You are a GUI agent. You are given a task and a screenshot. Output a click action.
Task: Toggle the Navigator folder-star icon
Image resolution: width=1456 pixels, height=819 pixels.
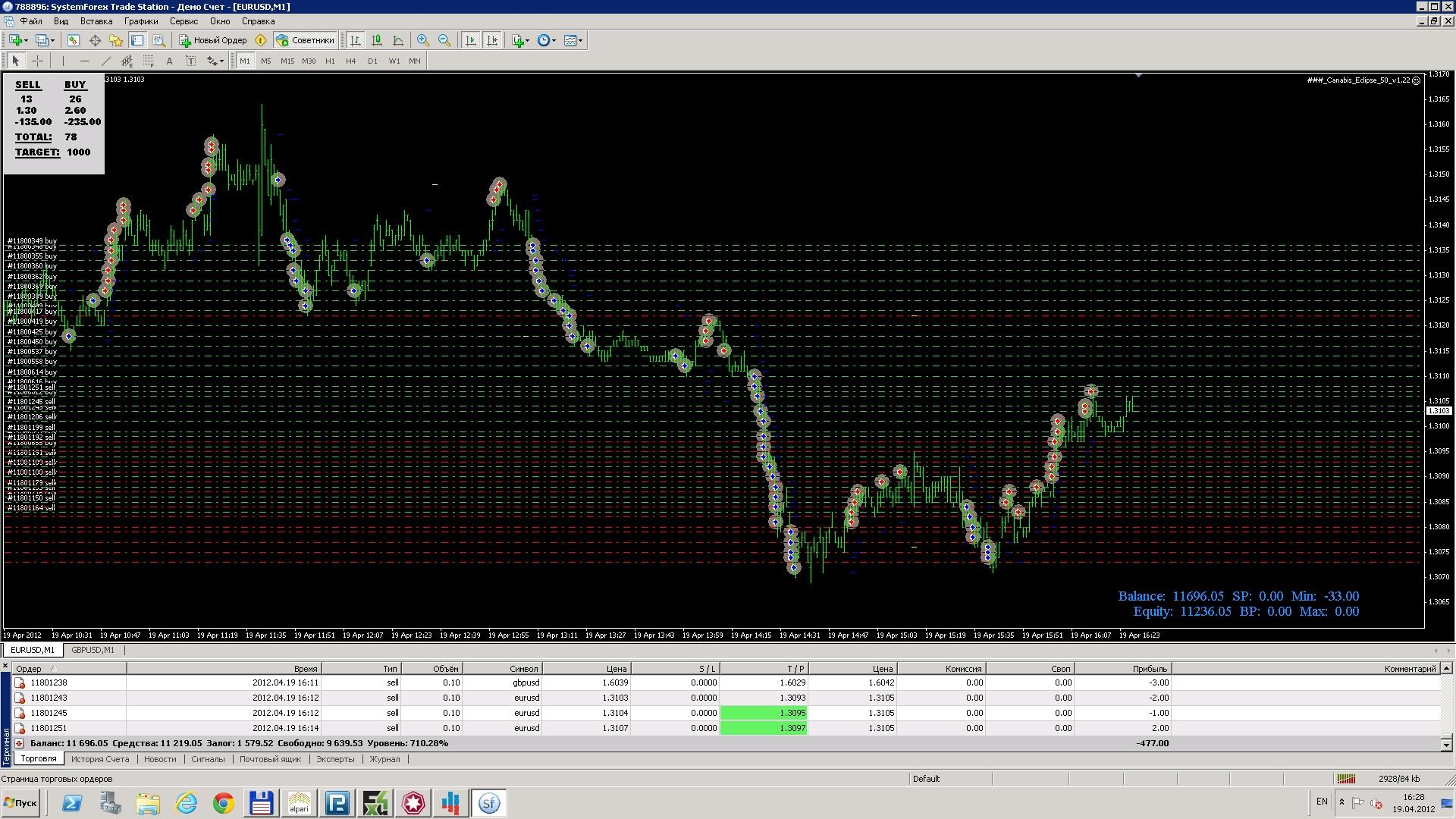click(116, 40)
